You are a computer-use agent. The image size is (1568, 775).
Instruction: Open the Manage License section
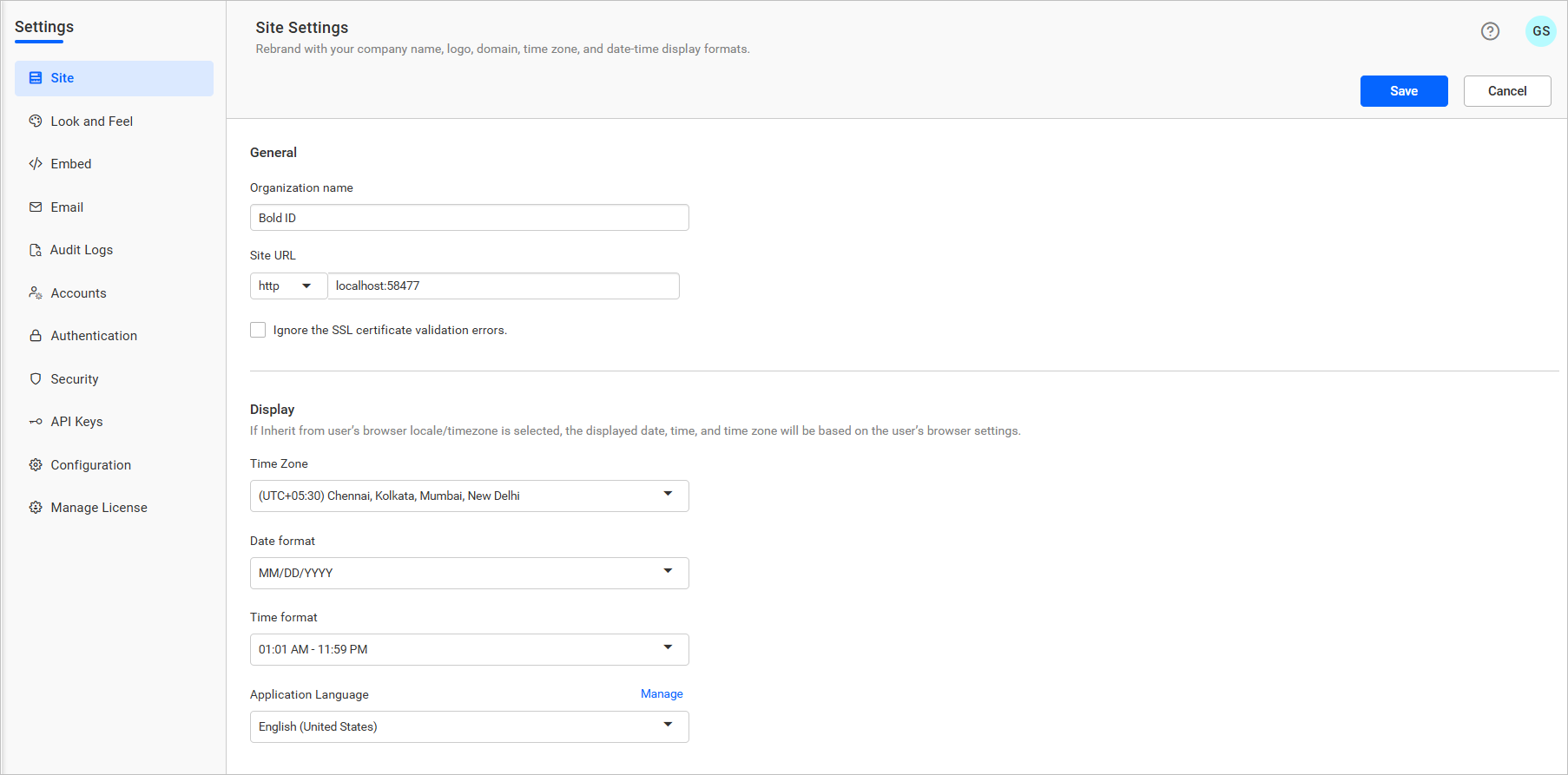coord(98,508)
